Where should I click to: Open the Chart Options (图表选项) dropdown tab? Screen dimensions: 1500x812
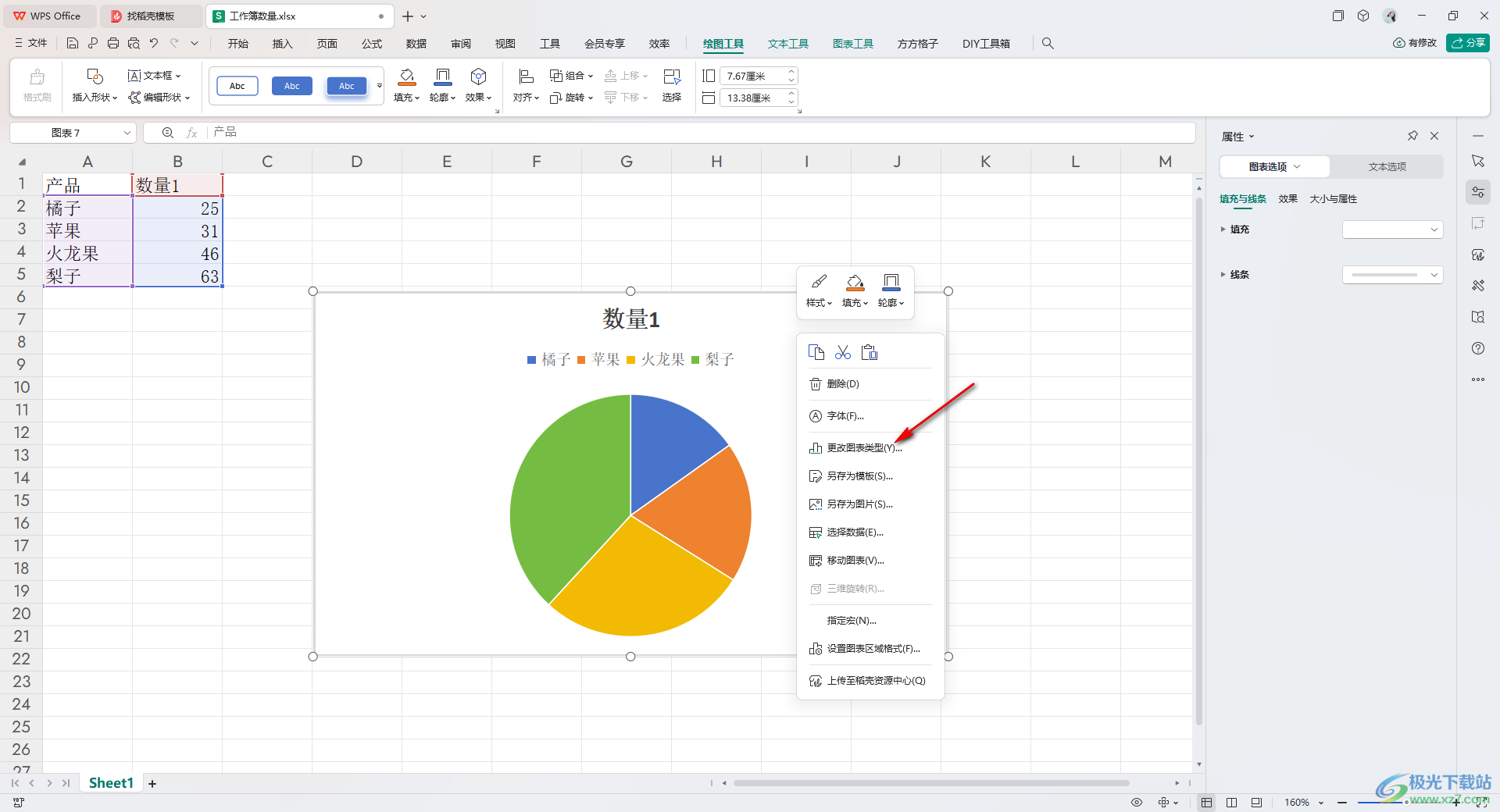pos(1274,166)
